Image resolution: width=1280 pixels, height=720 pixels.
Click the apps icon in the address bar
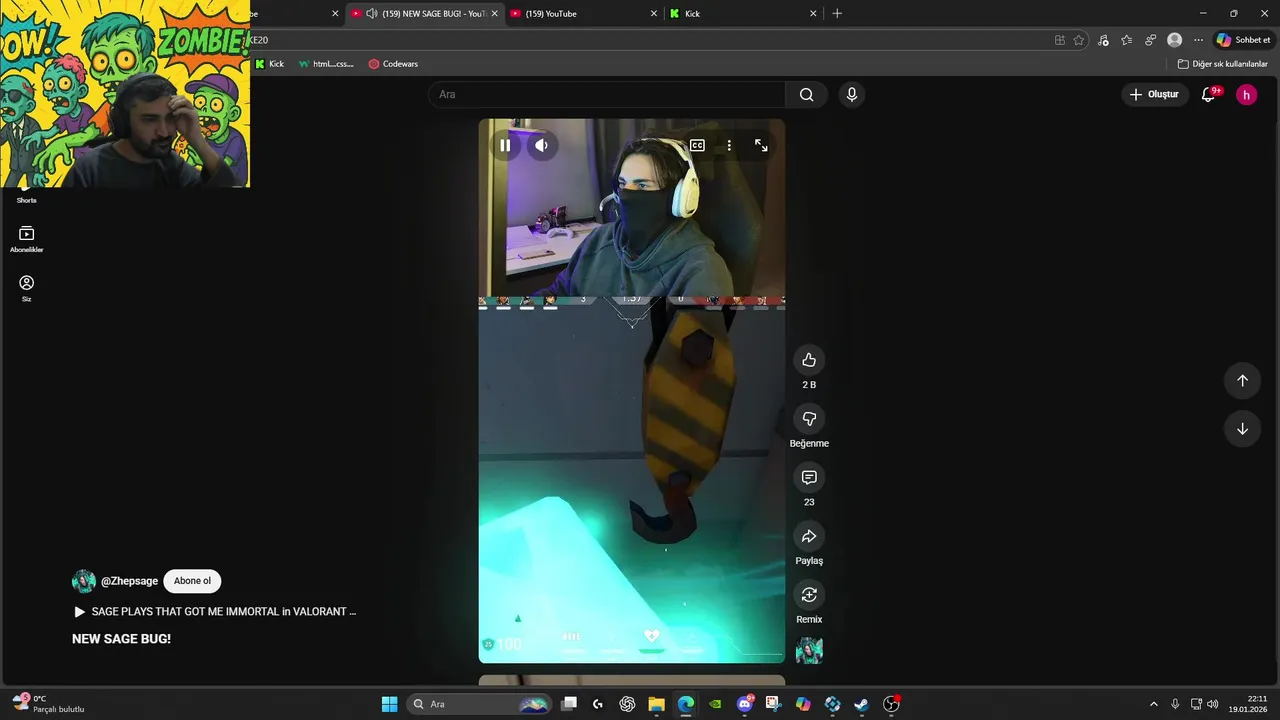click(1060, 40)
